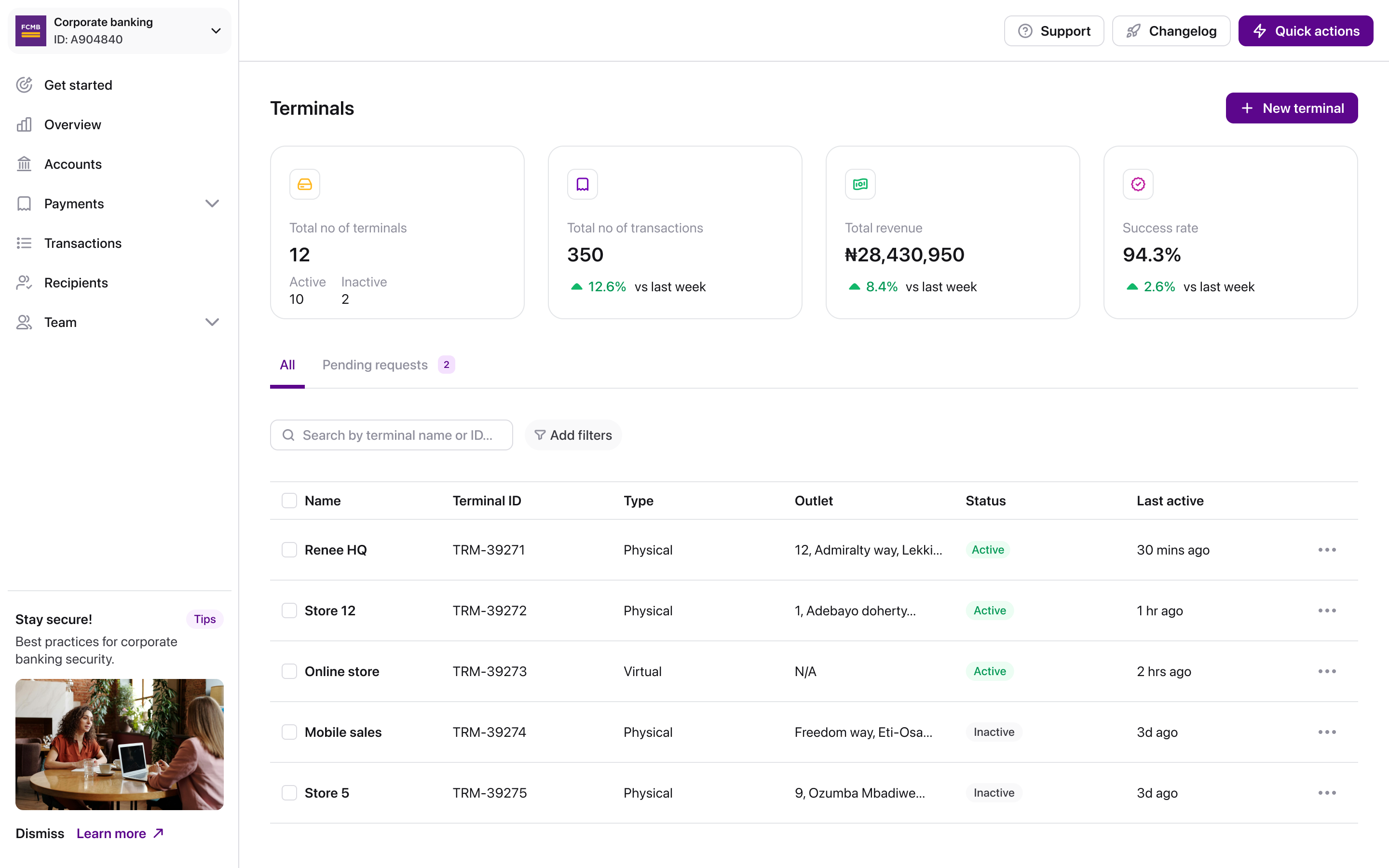
Task: Click the Get started target icon
Action: click(24, 85)
